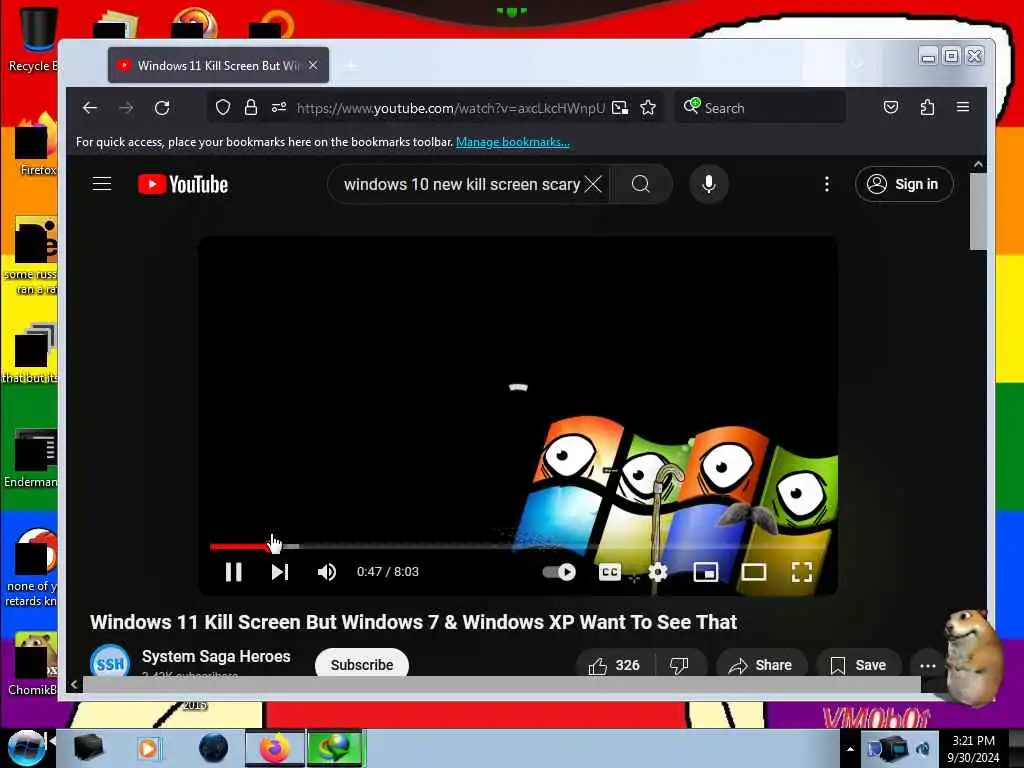Open System Saga Heroes channel avatar

(110, 661)
